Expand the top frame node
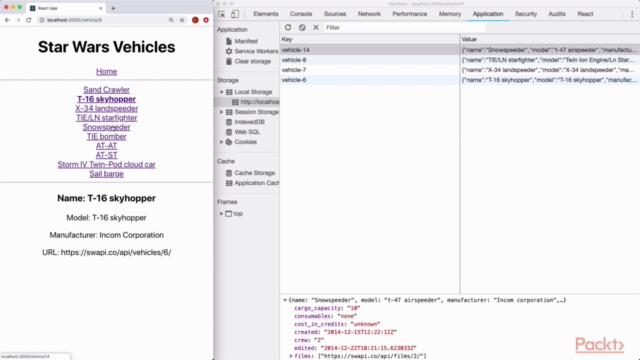640x360 pixels. [x=222, y=213]
